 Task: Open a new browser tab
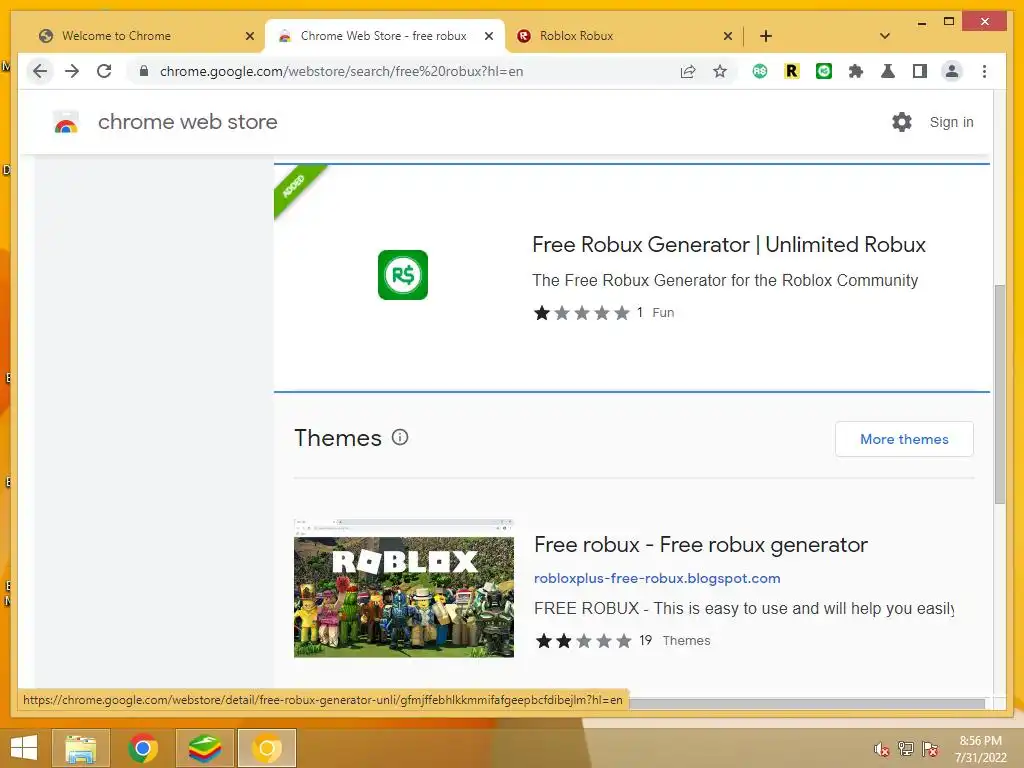(x=766, y=36)
